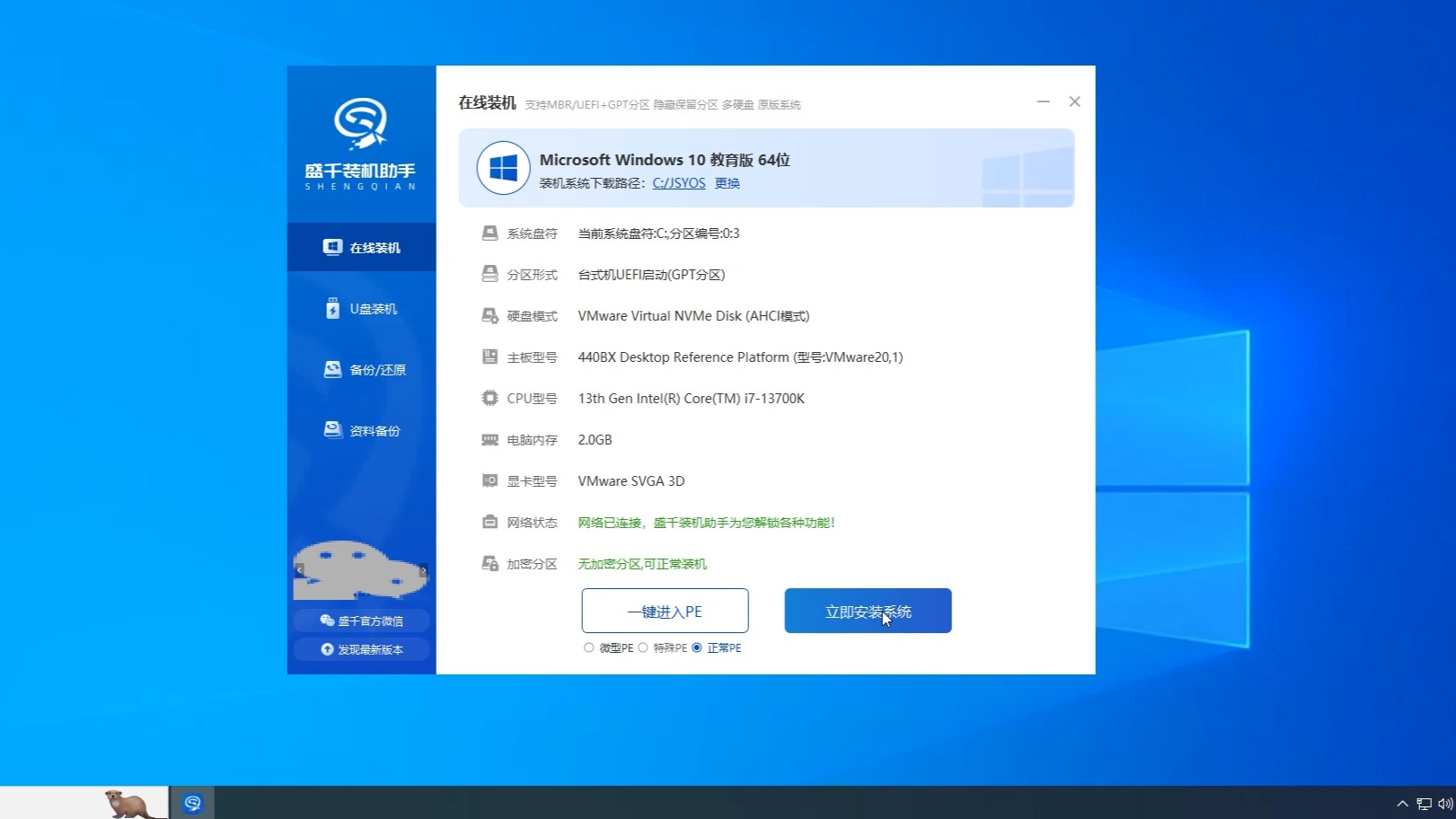
Task: Minimize the 在线装机 window
Action: coord(1043,101)
